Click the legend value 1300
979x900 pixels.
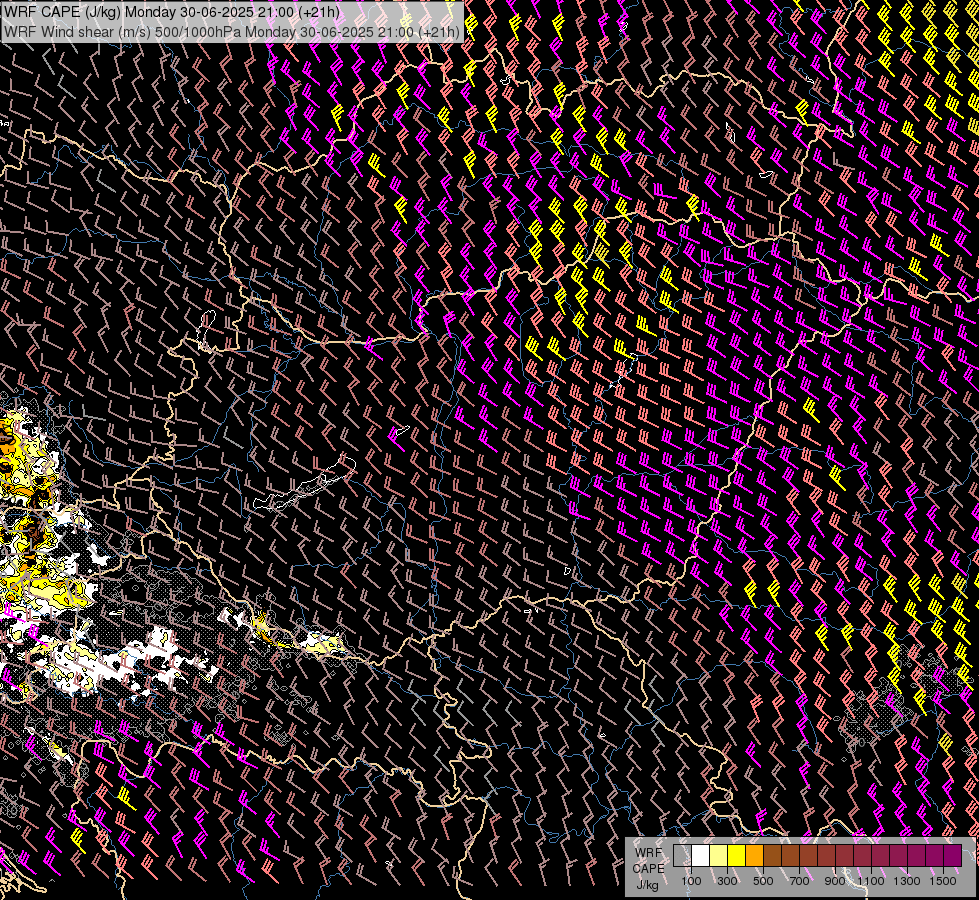(x=907, y=881)
